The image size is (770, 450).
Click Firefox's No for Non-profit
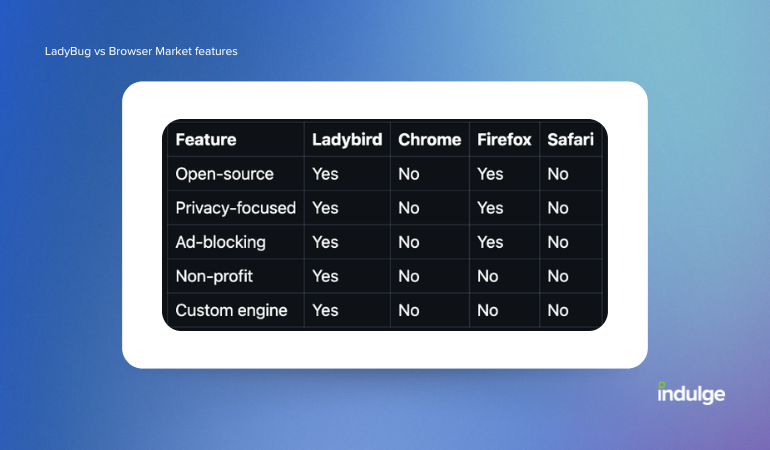pyautogui.click(x=488, y=276)
